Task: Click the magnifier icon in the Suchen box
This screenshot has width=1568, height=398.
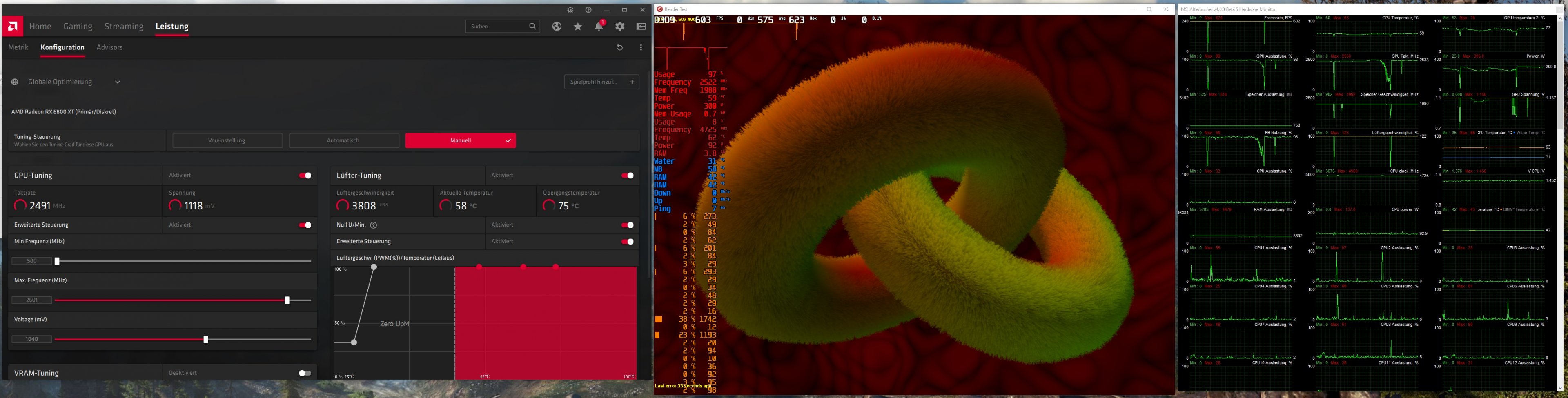Action: [532, 26]
